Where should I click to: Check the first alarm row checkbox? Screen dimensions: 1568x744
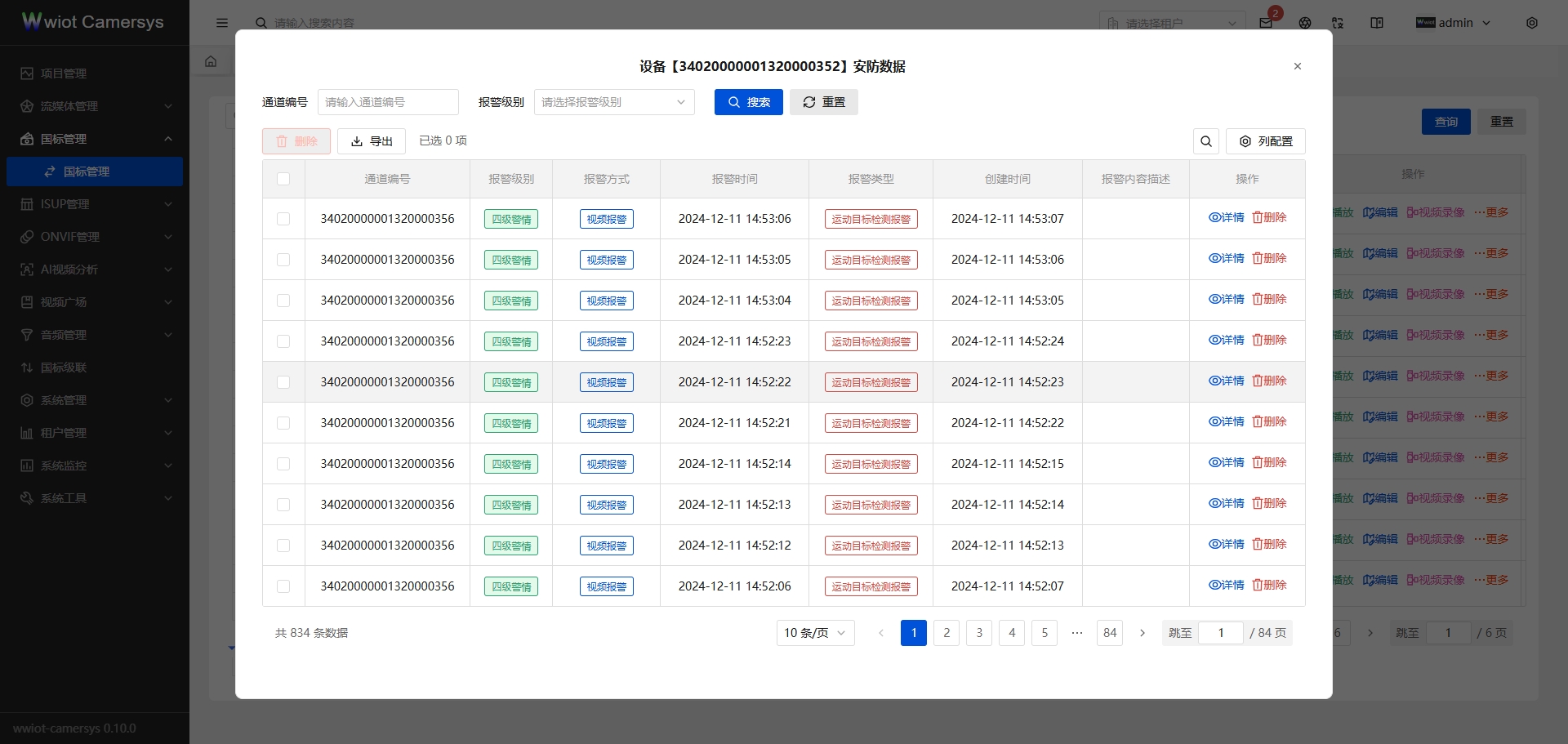click(x=283, y=218)
